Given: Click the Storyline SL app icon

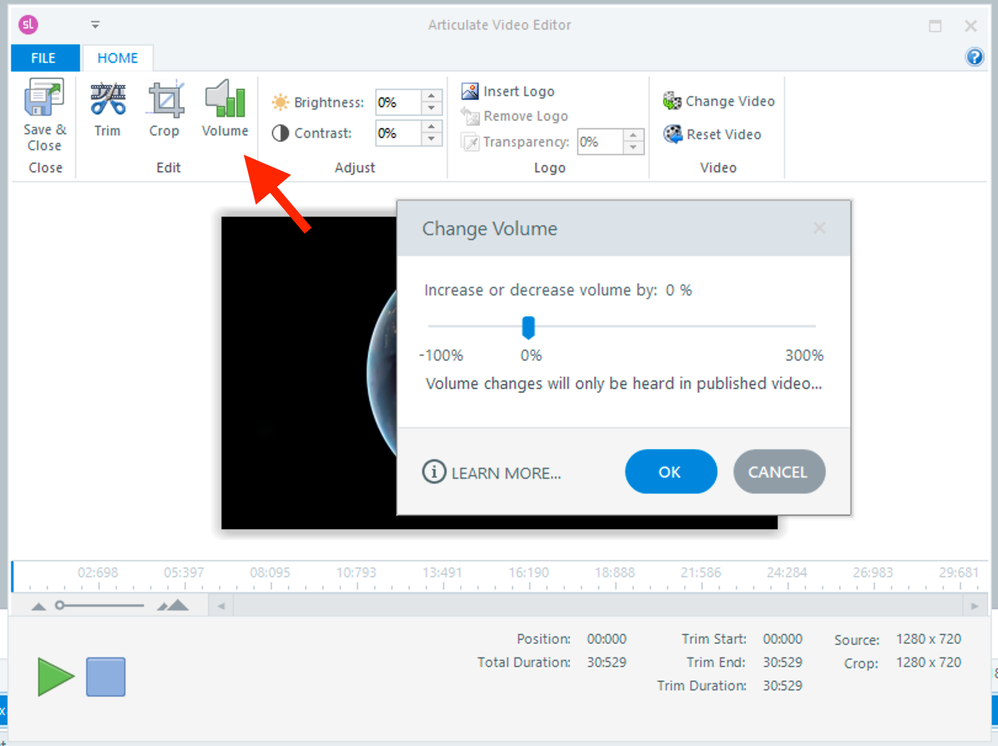Looking at the screenshot, I should (x=28, y=25).
